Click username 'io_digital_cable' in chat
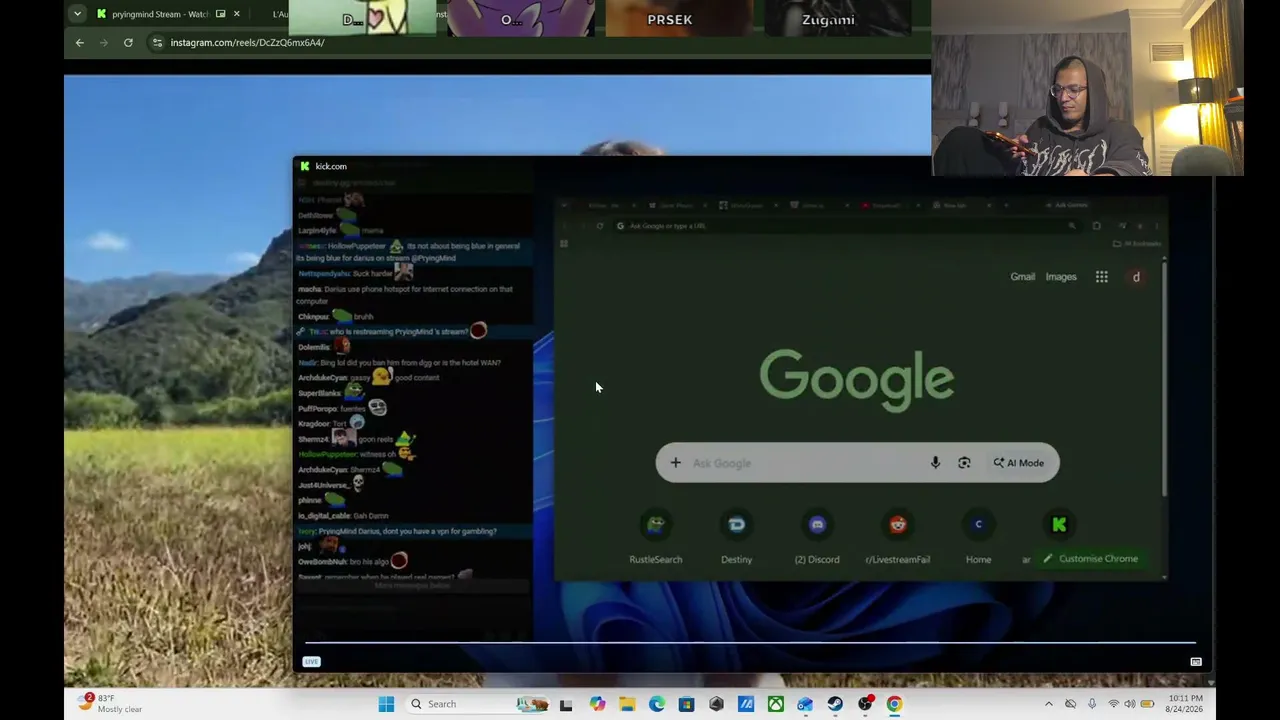The height and width of the screenshot is (720, 1280). tap(324, 516)
